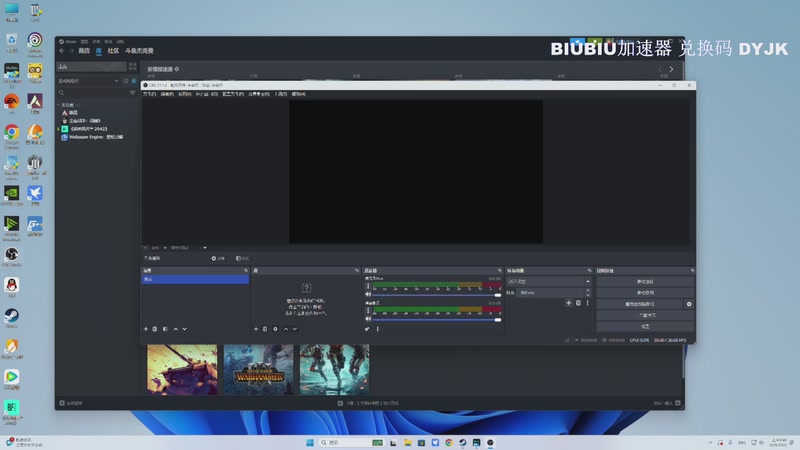The height and width of the screenshot is (450, 800).
Task: Open source Properties button in source toolbar
Action: pyautogui.click(x=218, y=259)
